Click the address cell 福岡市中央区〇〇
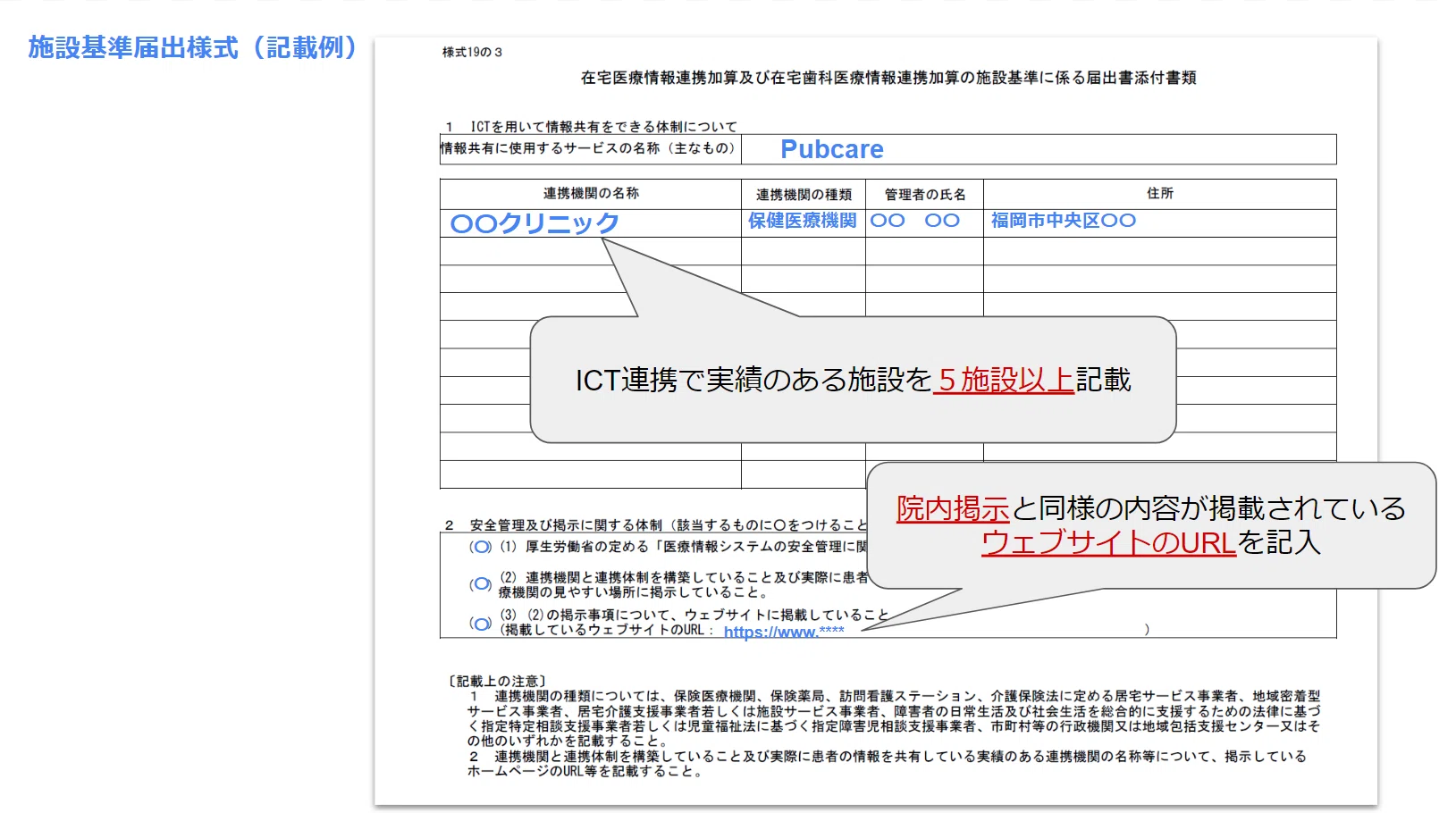Viewport: 1456px width, 813px height. click(1064, 221)
